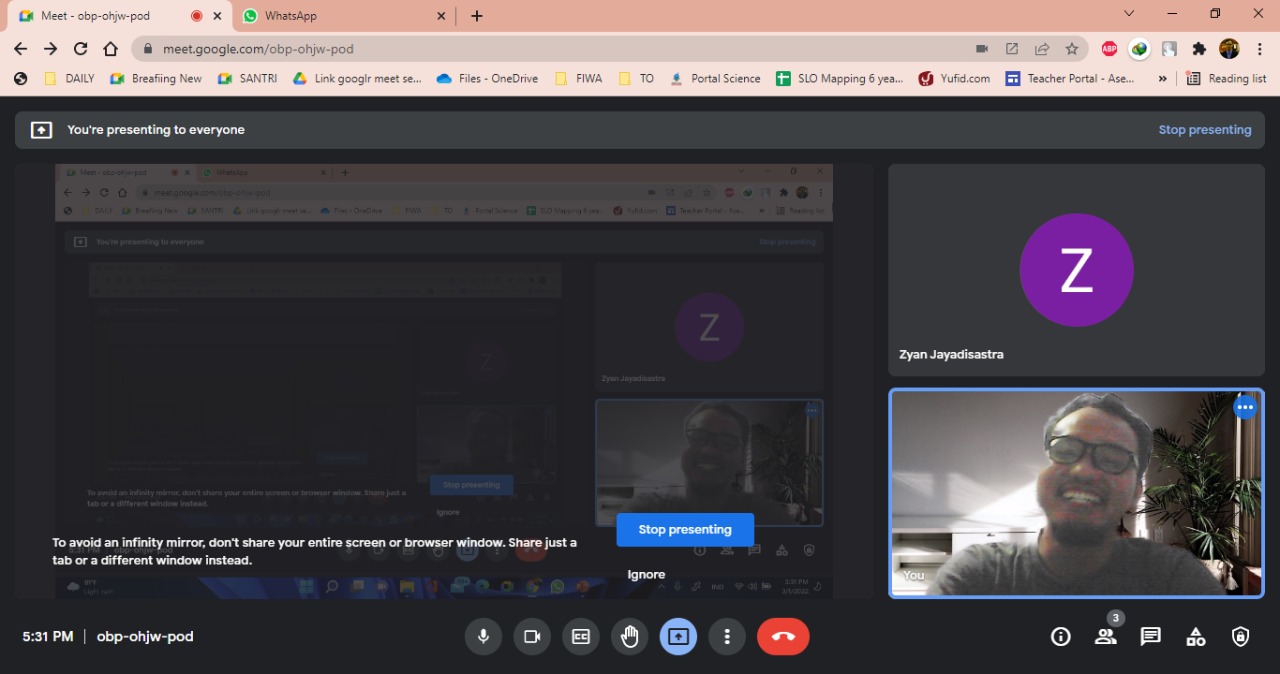Click the present screen icon
This screenshot has height=674, width=1280.
coord(678,637)
